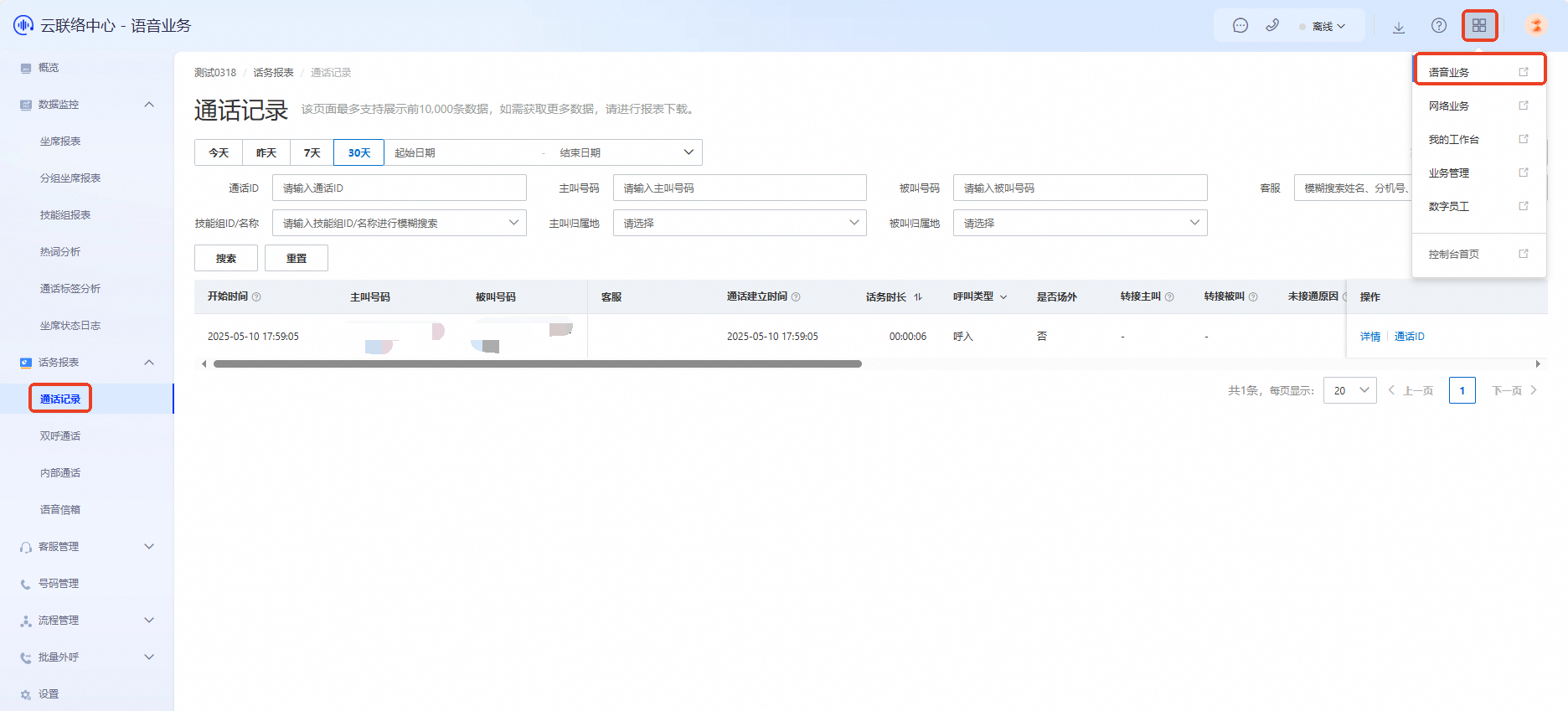Image resolution: width=1568 pixels, height=711 pixels.
Task: Open the 呼叫类型 column filter dropdown
Action: 1003,297
